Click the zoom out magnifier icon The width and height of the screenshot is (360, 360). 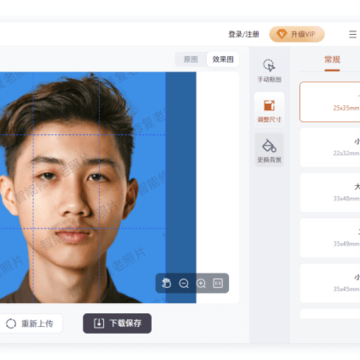(x=184, y=283)
